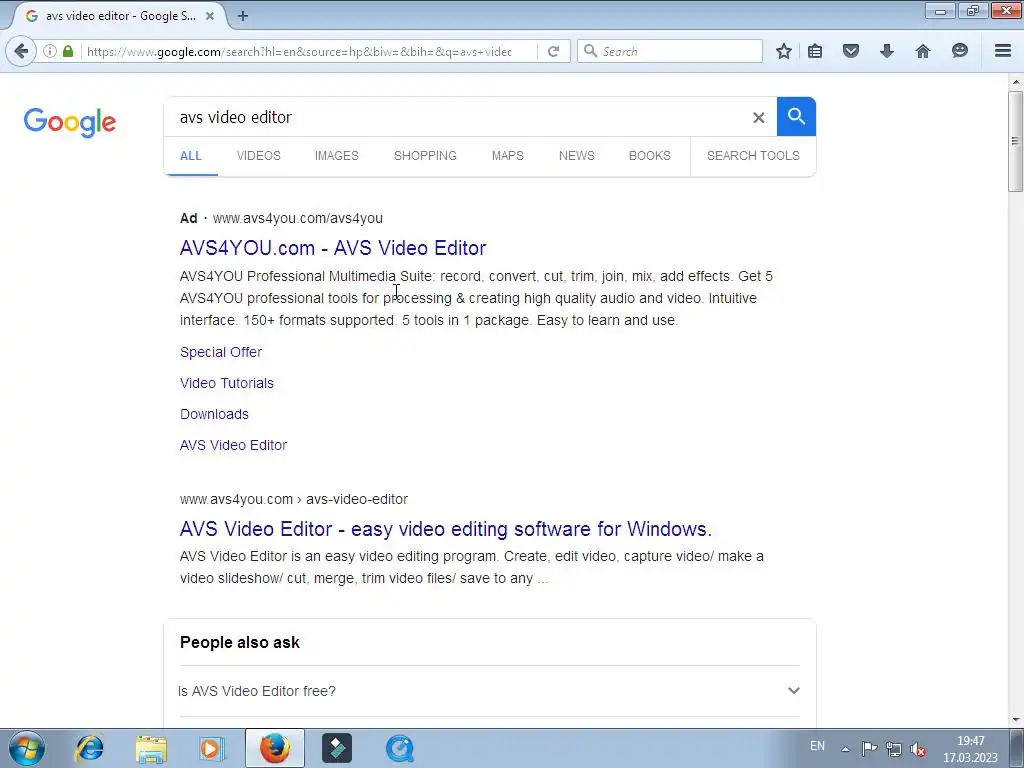This screenshot has height=768, width=1024.
Task: Open the AVS4YOU.com - AVS Video Editor ad link
Action: tap(333, 248)
